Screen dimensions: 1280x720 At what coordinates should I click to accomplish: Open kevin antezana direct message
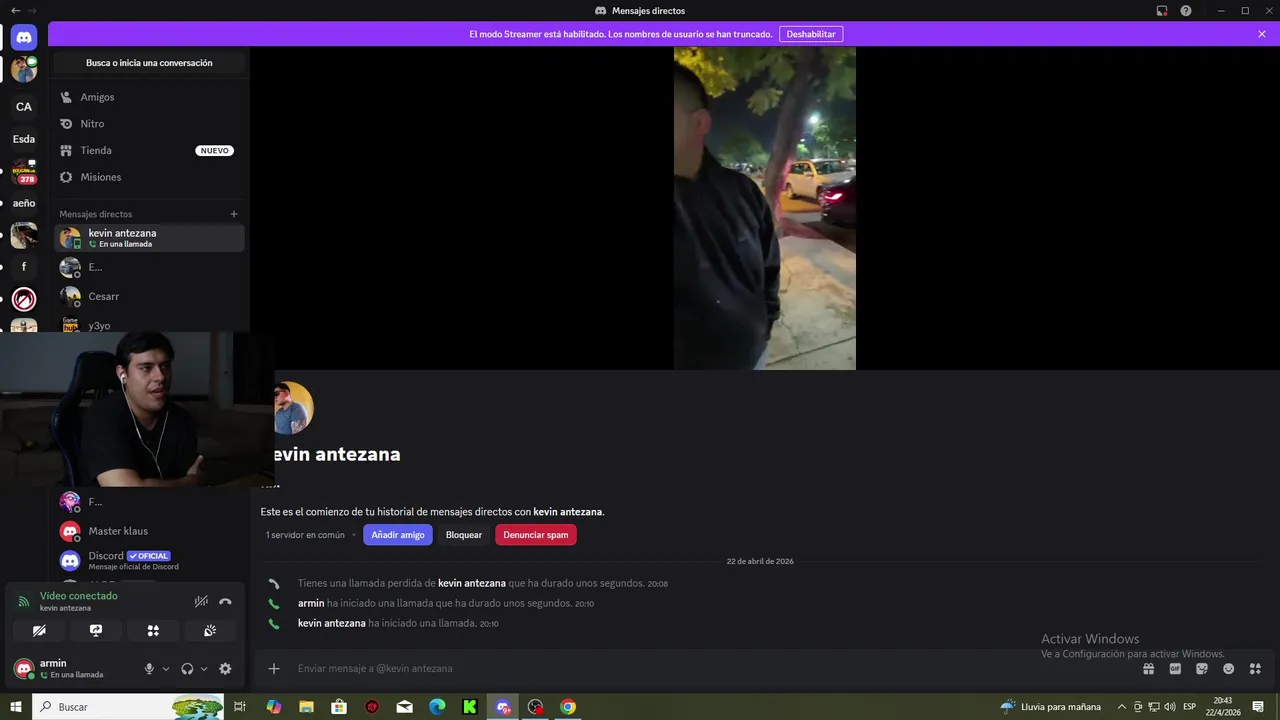[149, 238]
